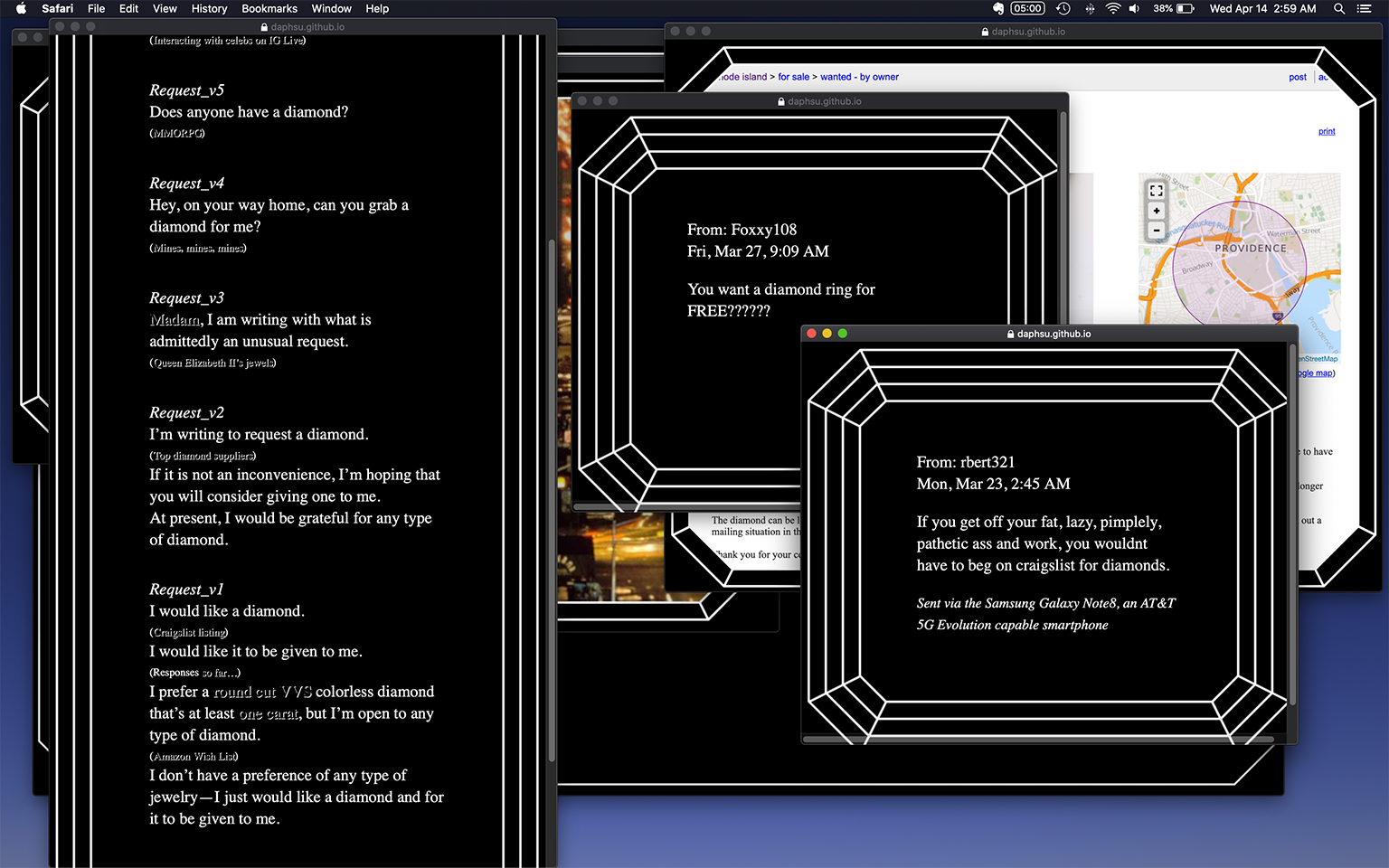1389x868 pixels.
Task: Click the 'wanted - by owner' breadcrumb
Action: tap(859, 77)
